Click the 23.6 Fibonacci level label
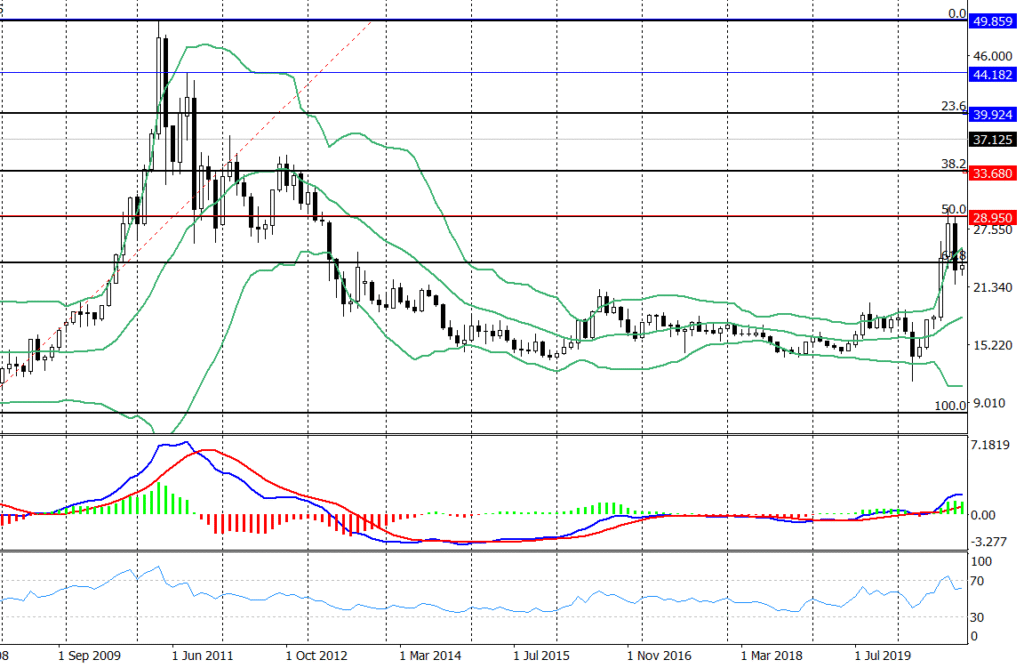Viewport: 1024px width, 668px height. coord(953,105)
